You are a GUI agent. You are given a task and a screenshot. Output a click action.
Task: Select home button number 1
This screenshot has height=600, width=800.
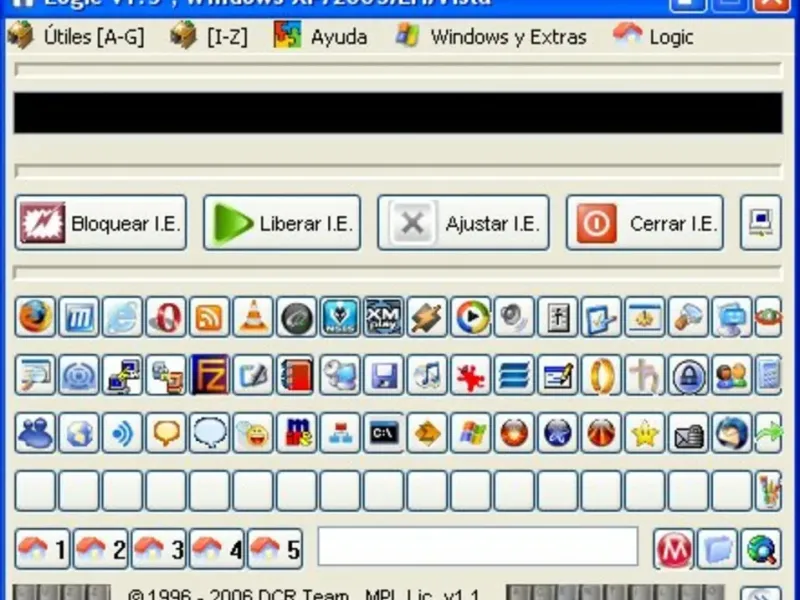tap(42, 549)
